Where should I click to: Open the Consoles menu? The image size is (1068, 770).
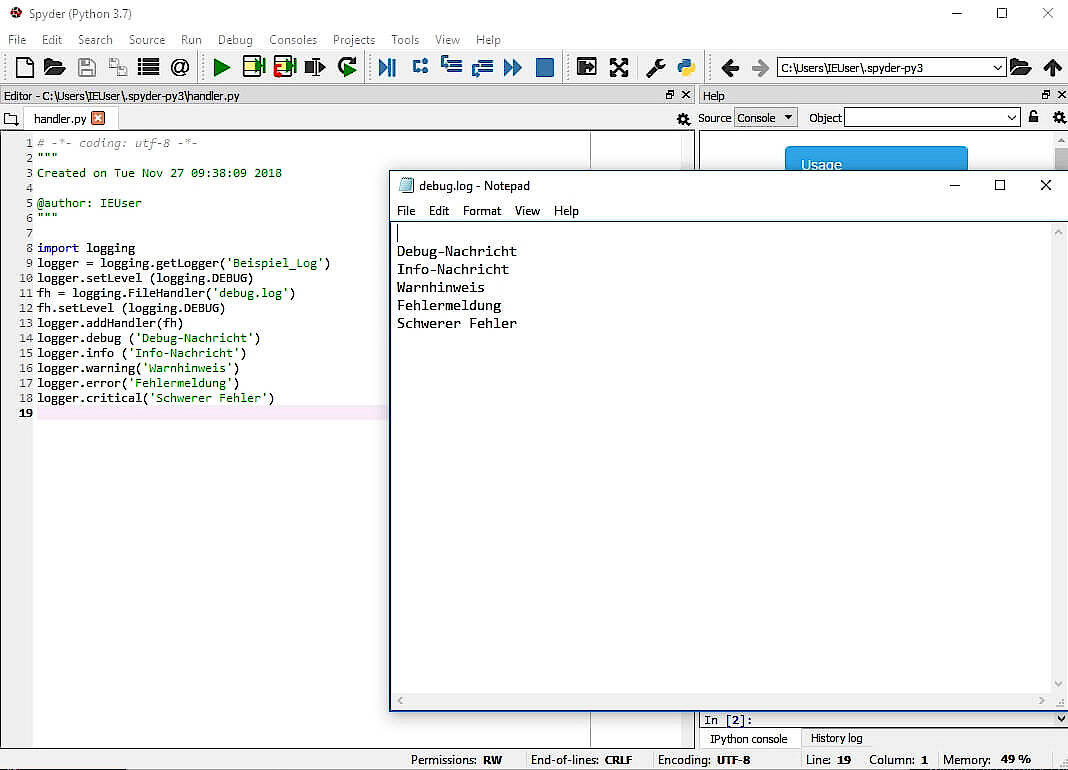293,40
